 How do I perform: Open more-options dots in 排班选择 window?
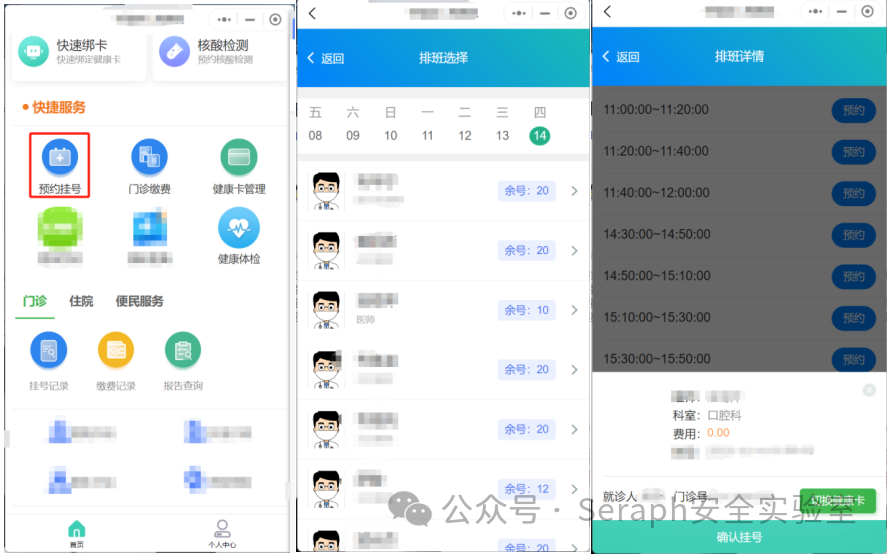point(519,13)
